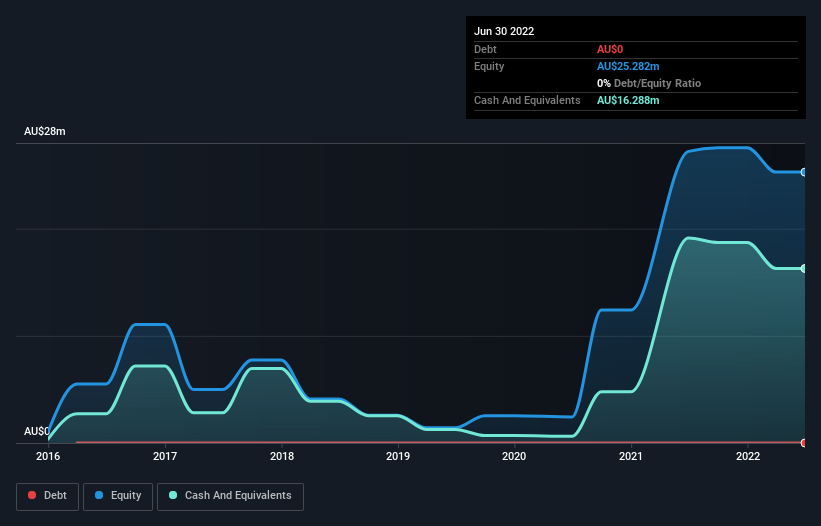Click the 2021 x-axis label
The height and width of the screenshot is (526, 821).
coord(631,456)
